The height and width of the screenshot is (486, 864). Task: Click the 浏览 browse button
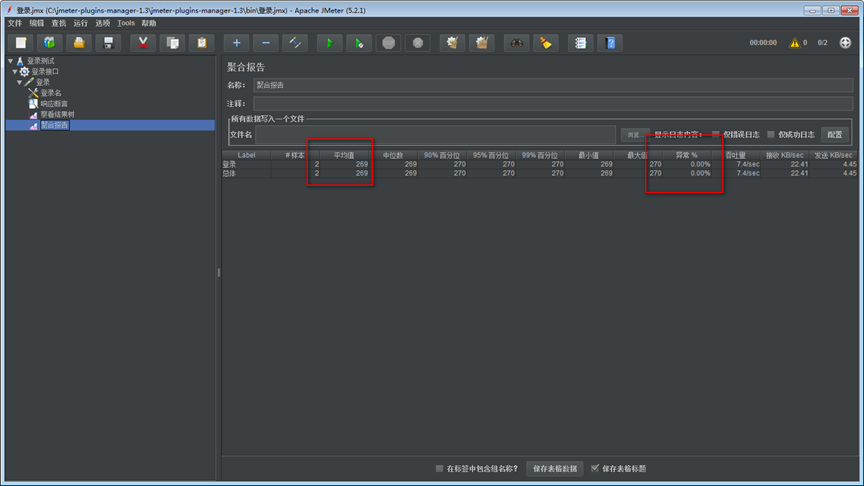(633, 134)
